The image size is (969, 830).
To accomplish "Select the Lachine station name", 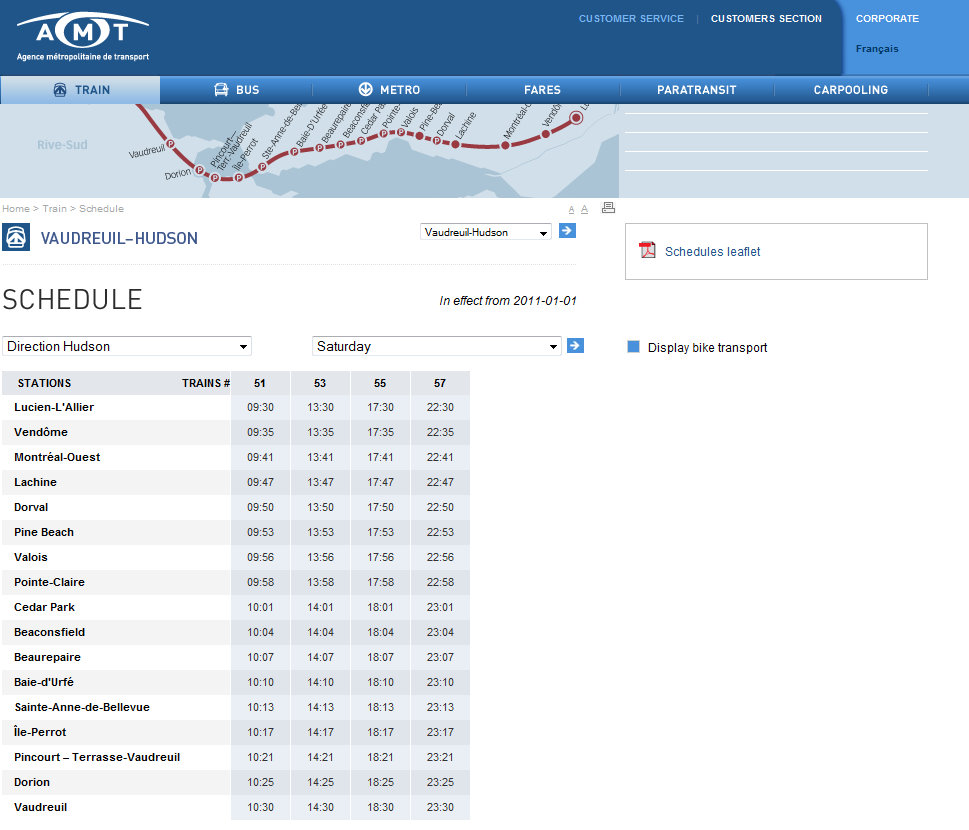I will click(35, 483).
